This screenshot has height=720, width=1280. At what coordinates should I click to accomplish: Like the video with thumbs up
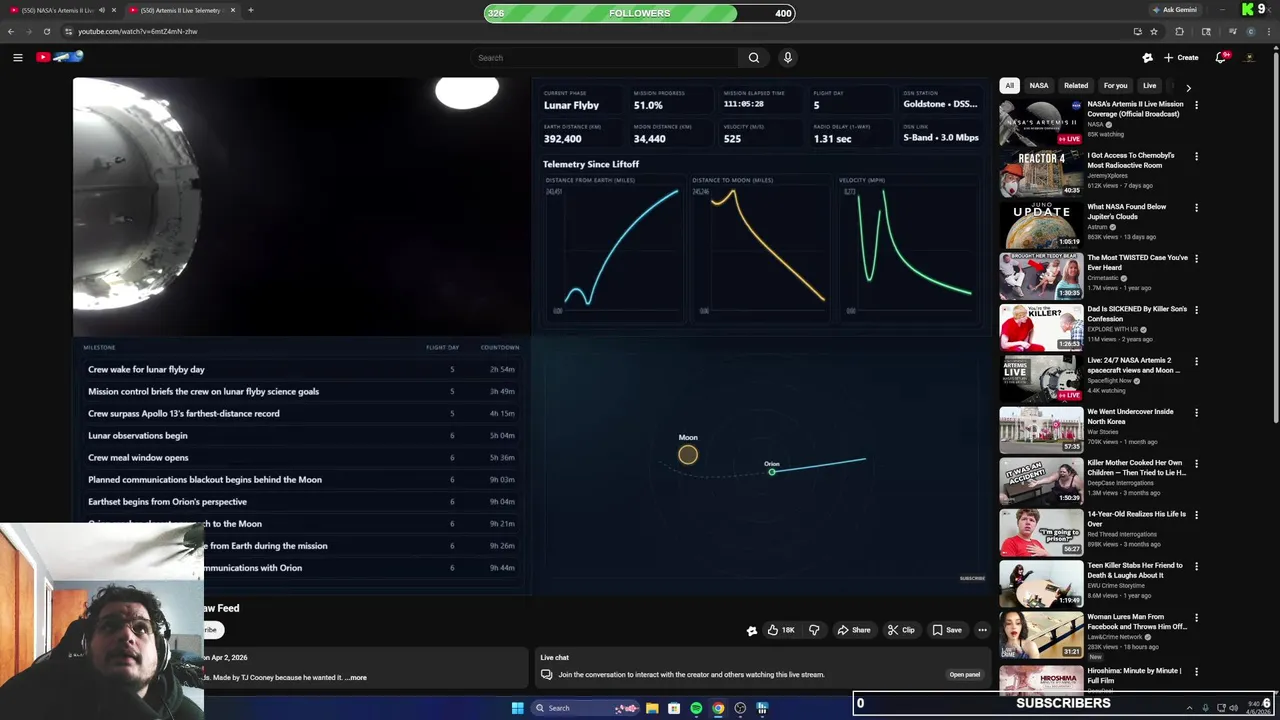click(781, 630)
